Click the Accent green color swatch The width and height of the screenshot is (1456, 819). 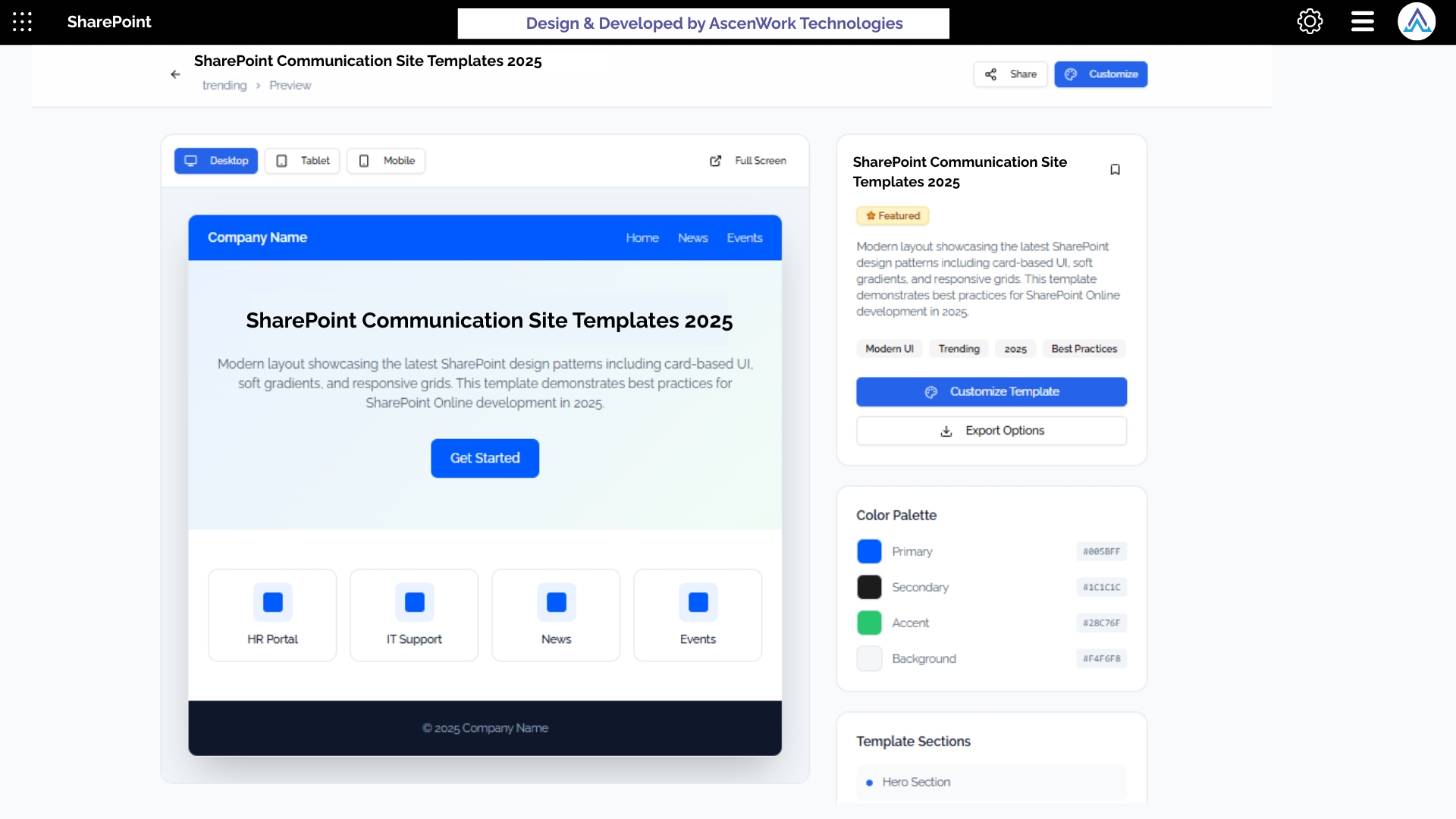[x=869, y=623]
